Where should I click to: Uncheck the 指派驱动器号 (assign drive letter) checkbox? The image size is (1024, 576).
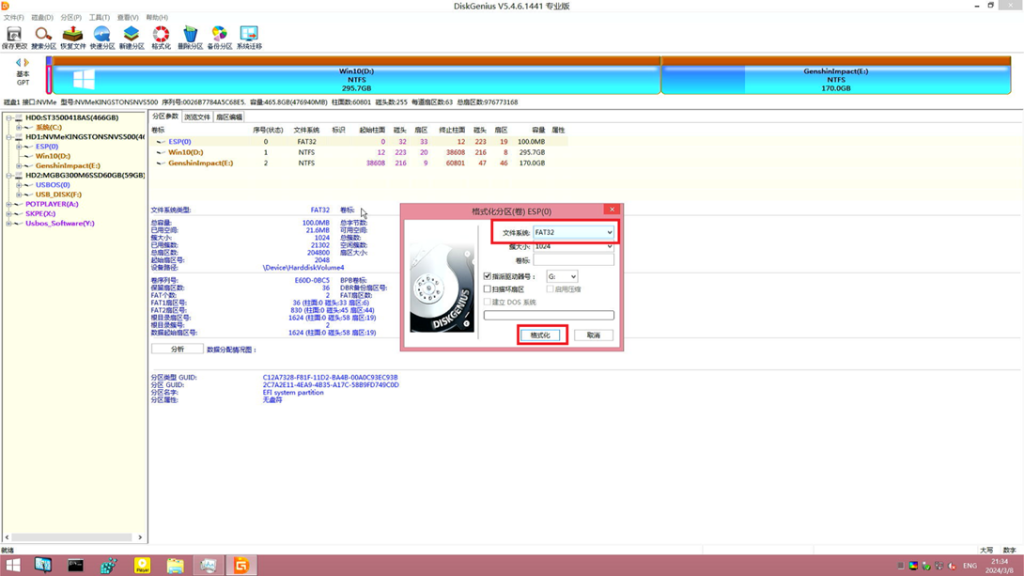click(487, 276)
